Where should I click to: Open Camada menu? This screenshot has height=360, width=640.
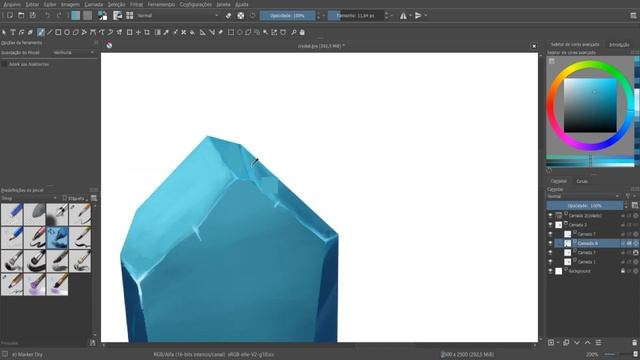click(x=93, y=4)
